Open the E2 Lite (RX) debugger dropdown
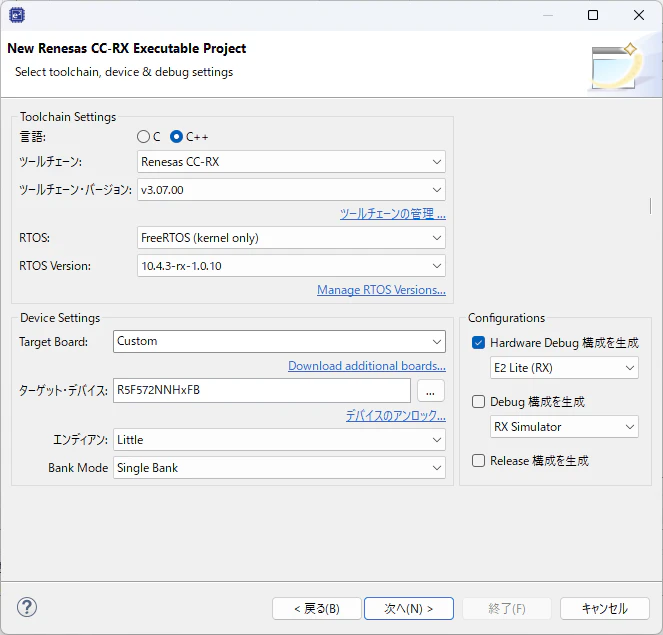Viewport: 663px width, 635px height. 564,368
